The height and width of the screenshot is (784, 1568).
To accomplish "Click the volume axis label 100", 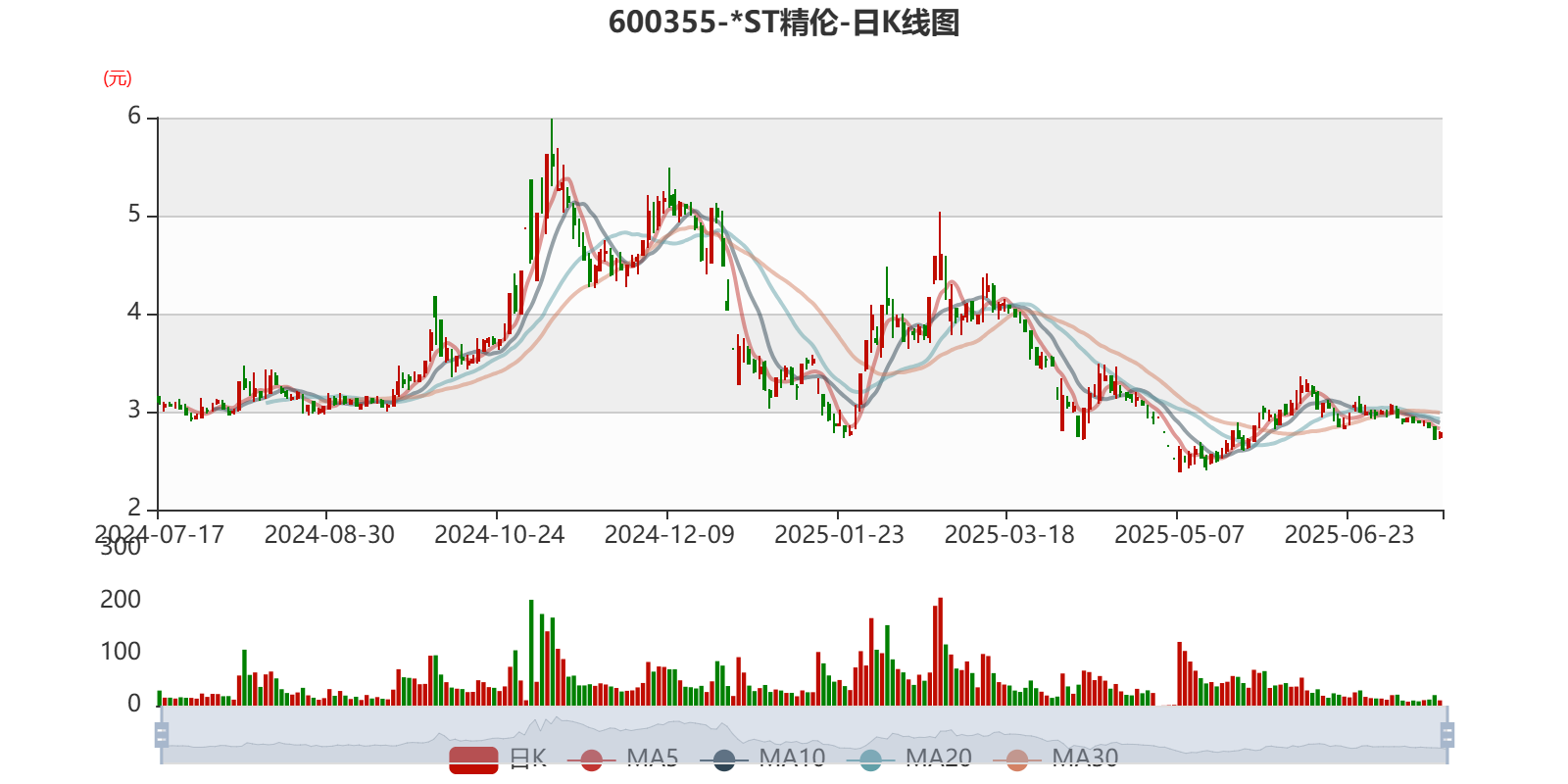I will pos(121,652).
